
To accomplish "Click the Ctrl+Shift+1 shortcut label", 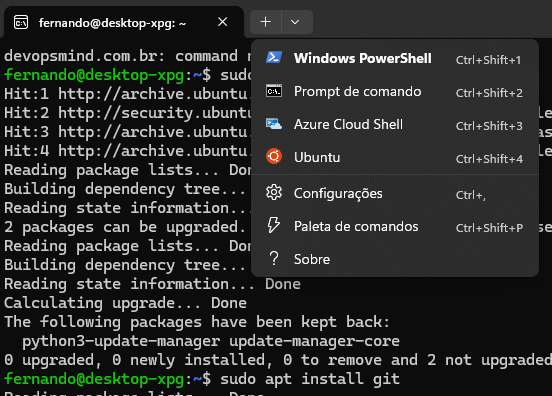I will tap(488, 60).
